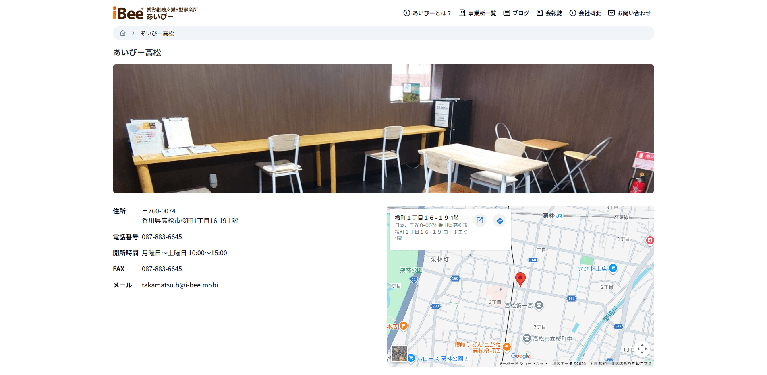Click the lower school marker on map
Viewport: 767px width, 375px height.
click(527, 338)
